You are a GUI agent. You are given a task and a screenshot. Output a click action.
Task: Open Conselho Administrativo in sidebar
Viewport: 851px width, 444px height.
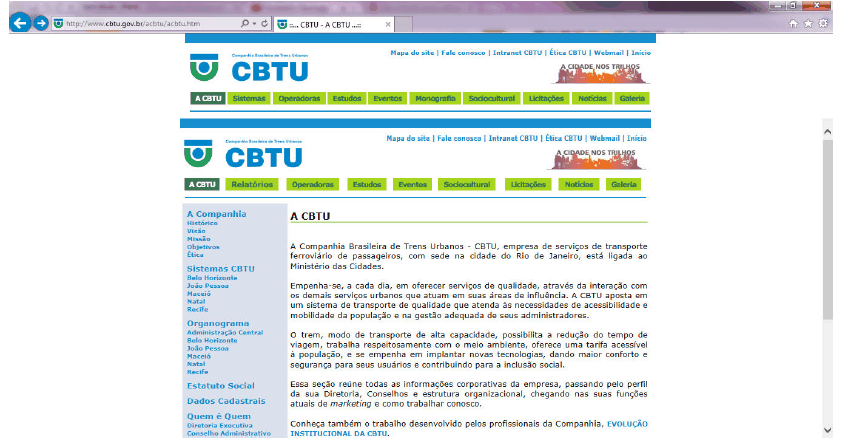pos(228,433)
